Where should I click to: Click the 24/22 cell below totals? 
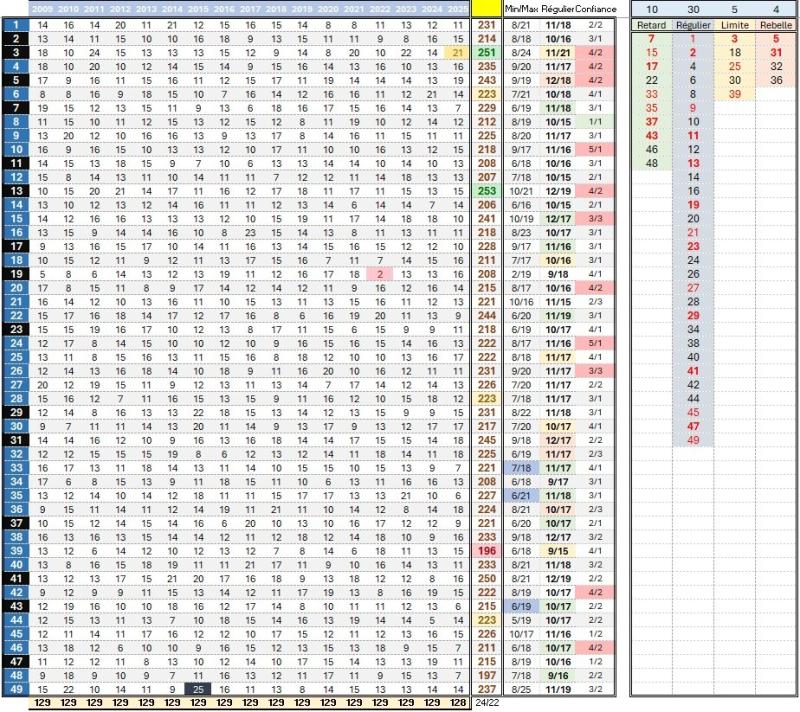487,703
